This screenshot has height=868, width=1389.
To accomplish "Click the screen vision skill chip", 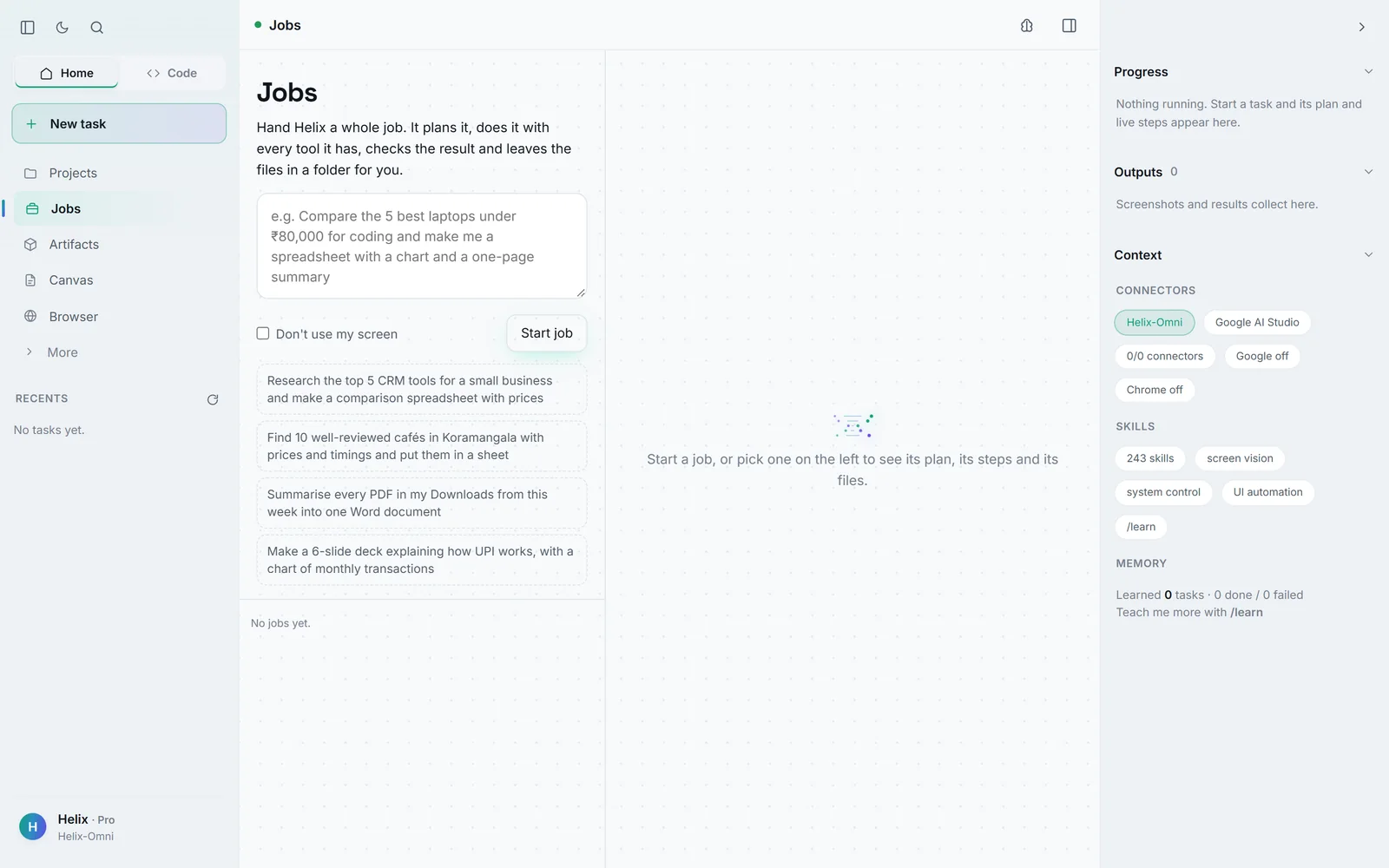I will click(x=1240, y=458).
